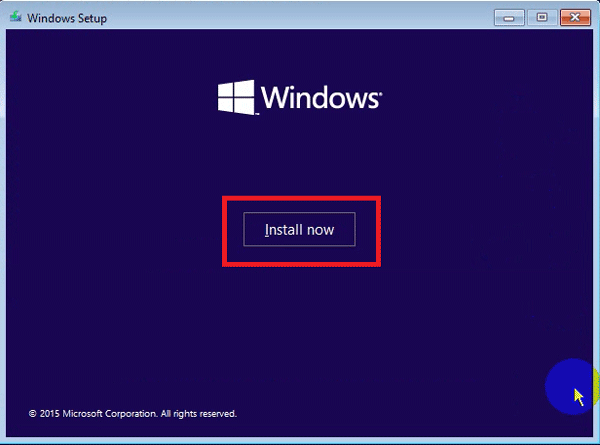Maximize the Windows Setup window
Screen dimensions: 600x445
click(x=542, y=17)
